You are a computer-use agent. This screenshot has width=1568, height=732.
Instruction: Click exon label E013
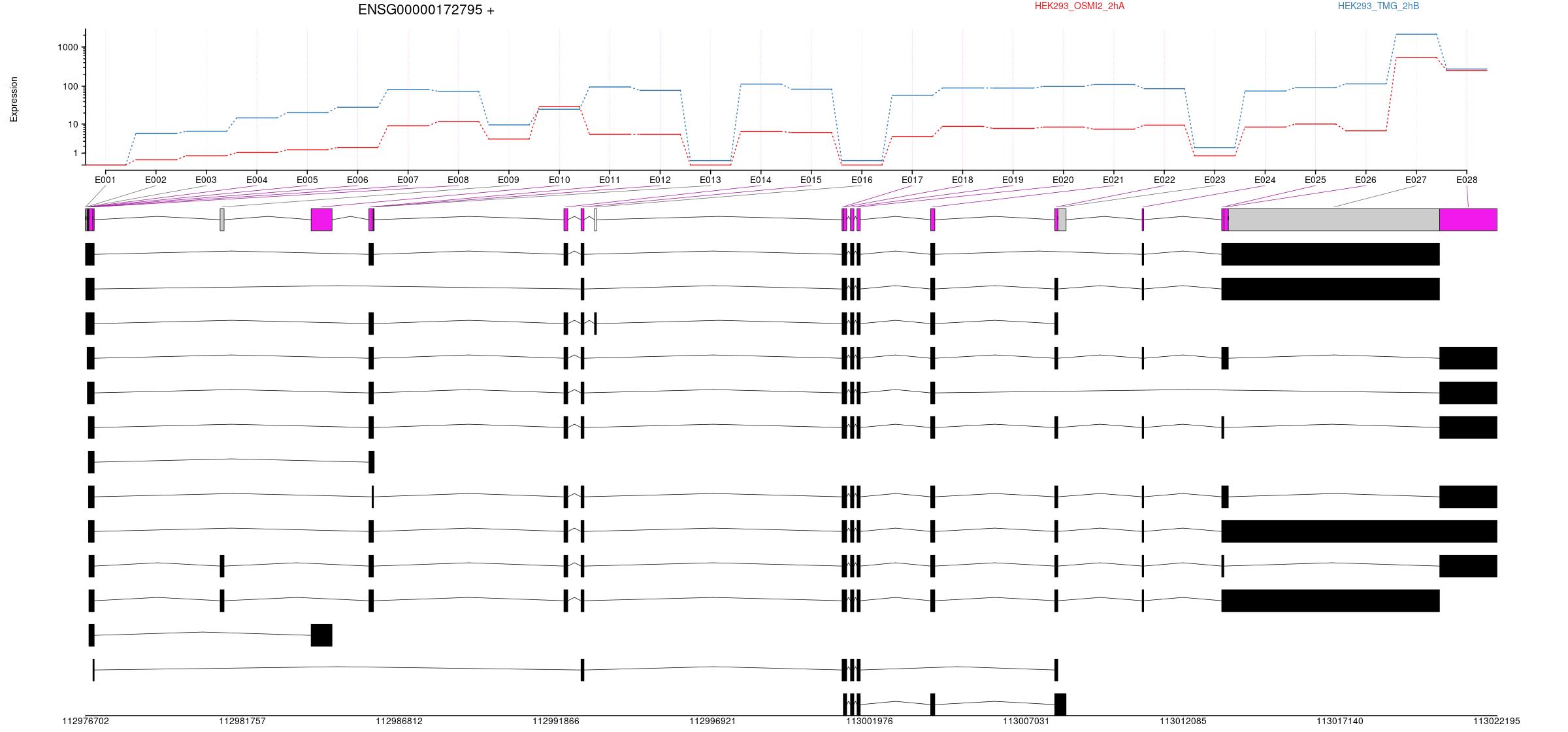pos(710,180)
